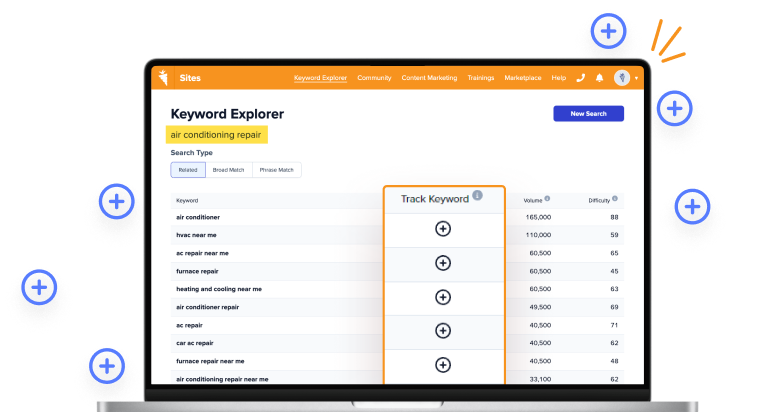Track the 'hvac near me' keyword plus icon
Screen dimensions: 768x412
(443, 263)
